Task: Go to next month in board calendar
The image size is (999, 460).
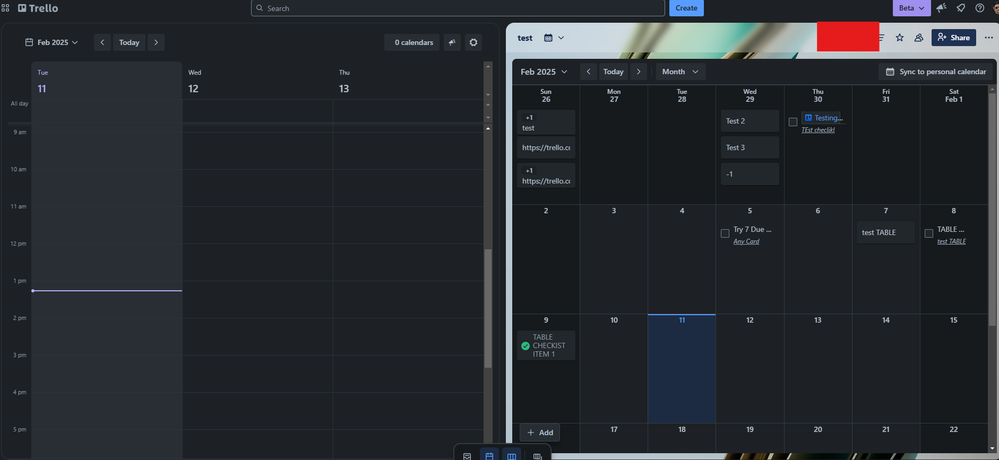Action: 639,71
